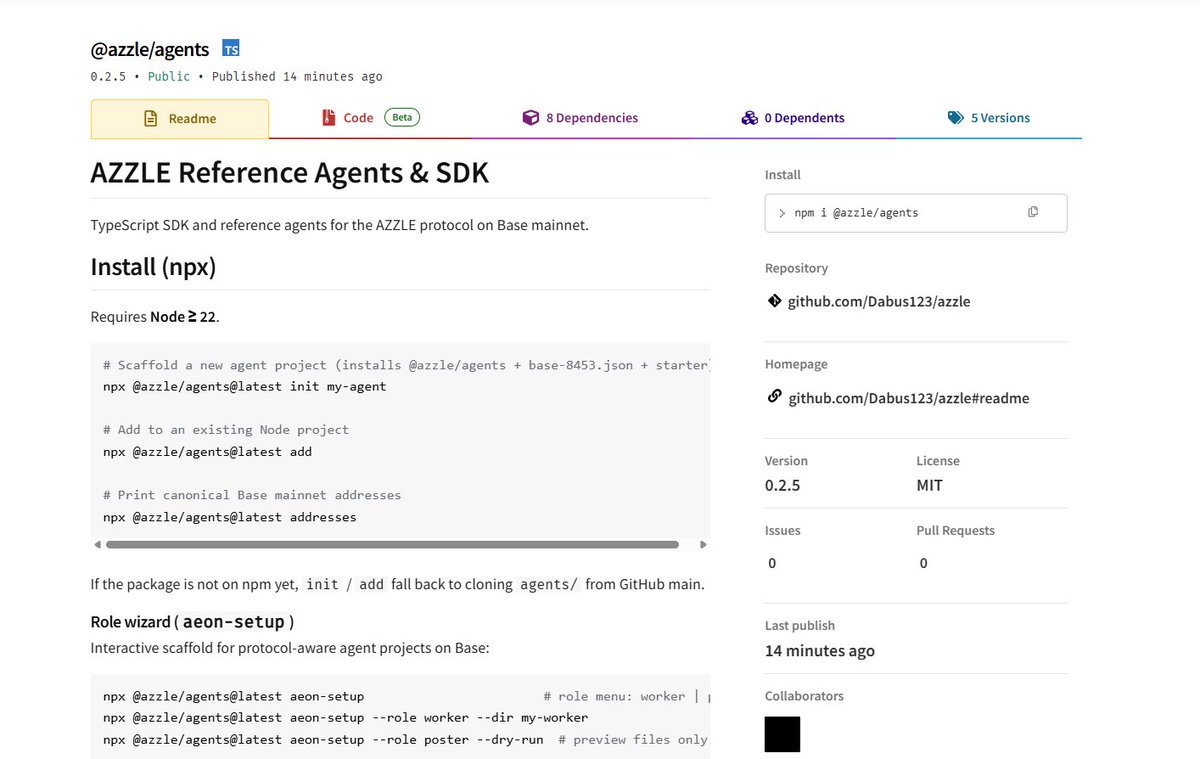Click the Readme tab file icon
Viewport: 1200px width, 759px height.
(x=151, y=118)
